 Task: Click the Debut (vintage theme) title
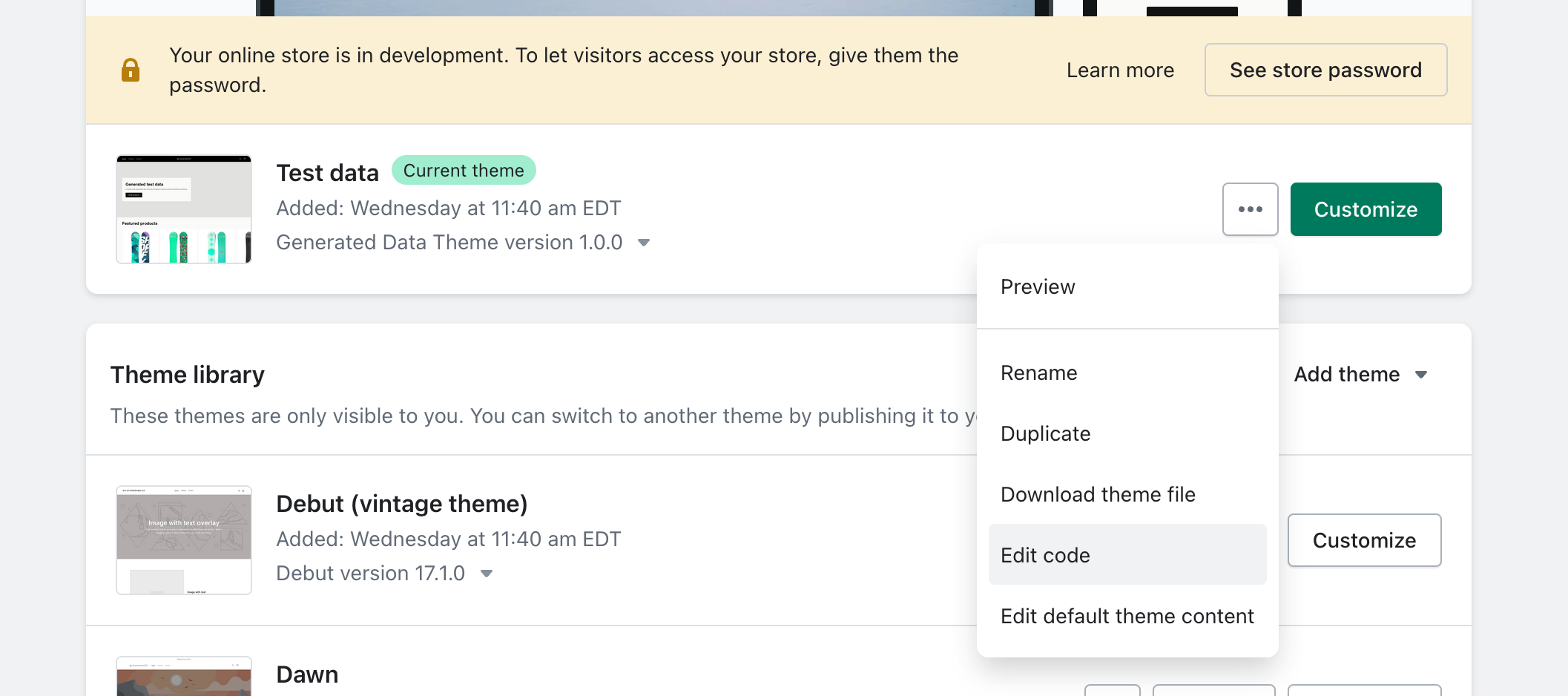pos(402,504)
